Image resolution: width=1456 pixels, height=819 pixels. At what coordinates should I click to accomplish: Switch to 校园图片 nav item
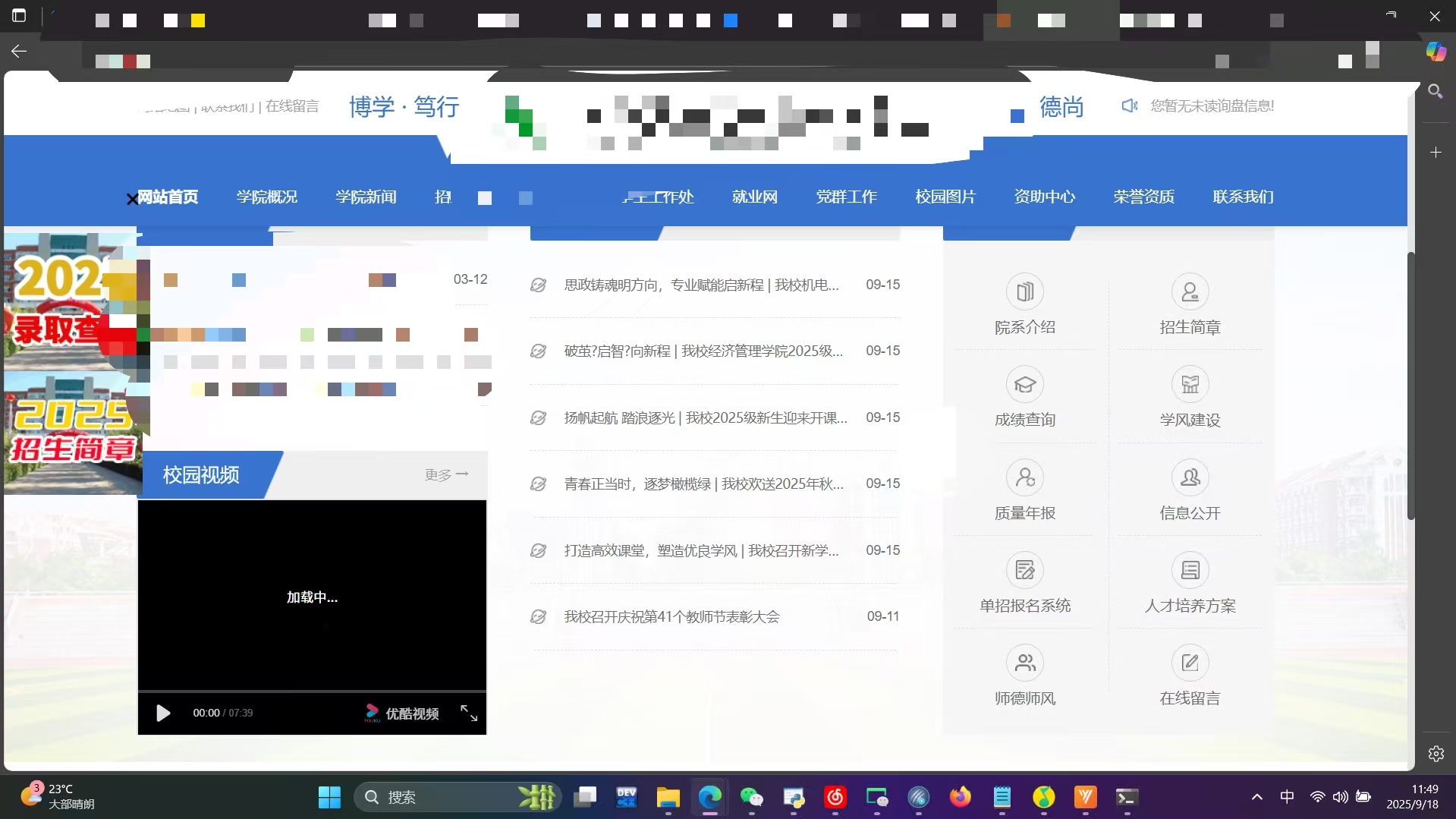coord(945,197)
